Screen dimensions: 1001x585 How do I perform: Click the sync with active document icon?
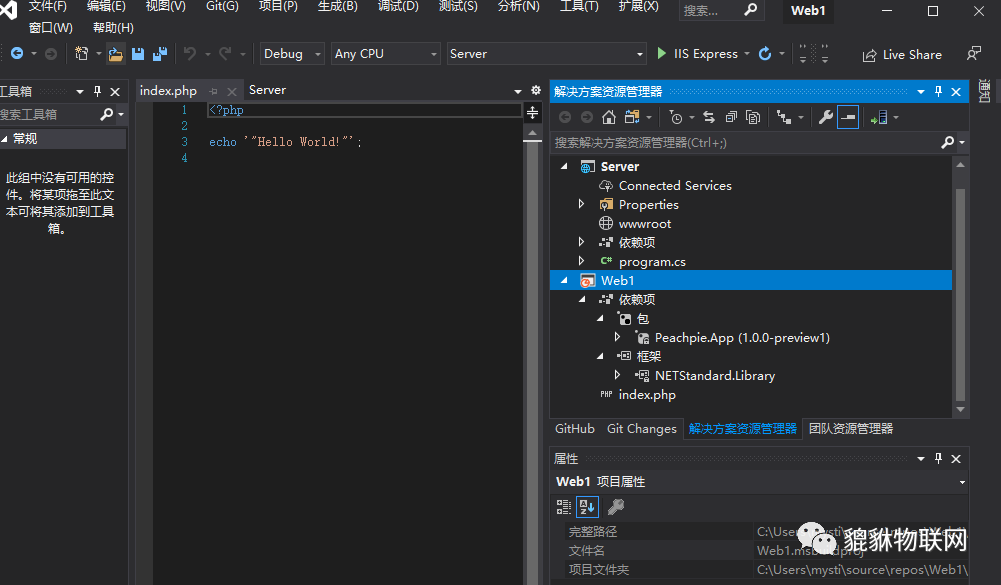coord(709,117)
